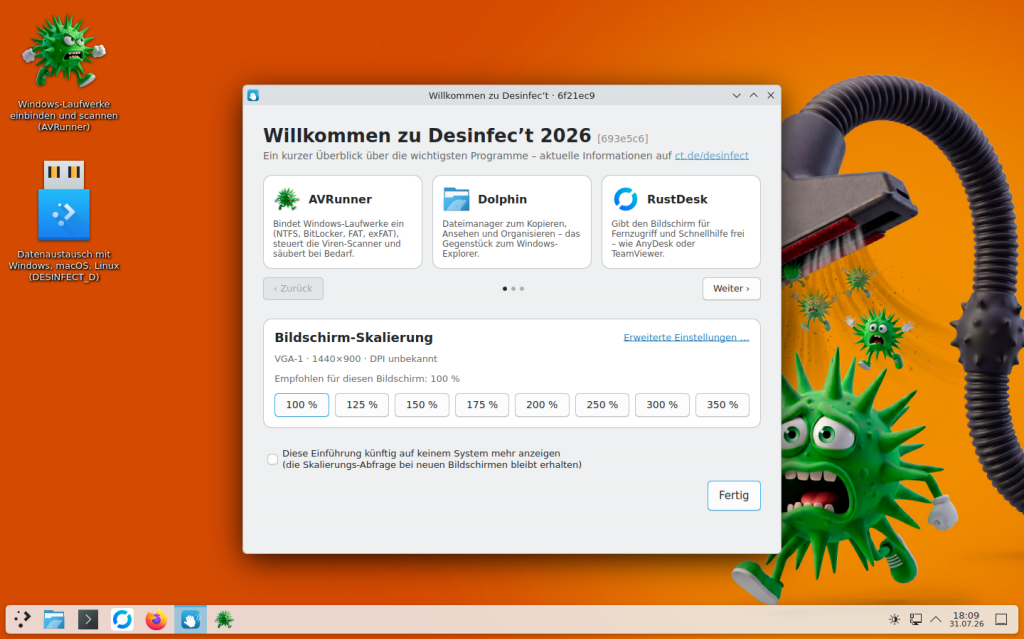Expand the hidden system tray icons arrow

click(936, 619)
